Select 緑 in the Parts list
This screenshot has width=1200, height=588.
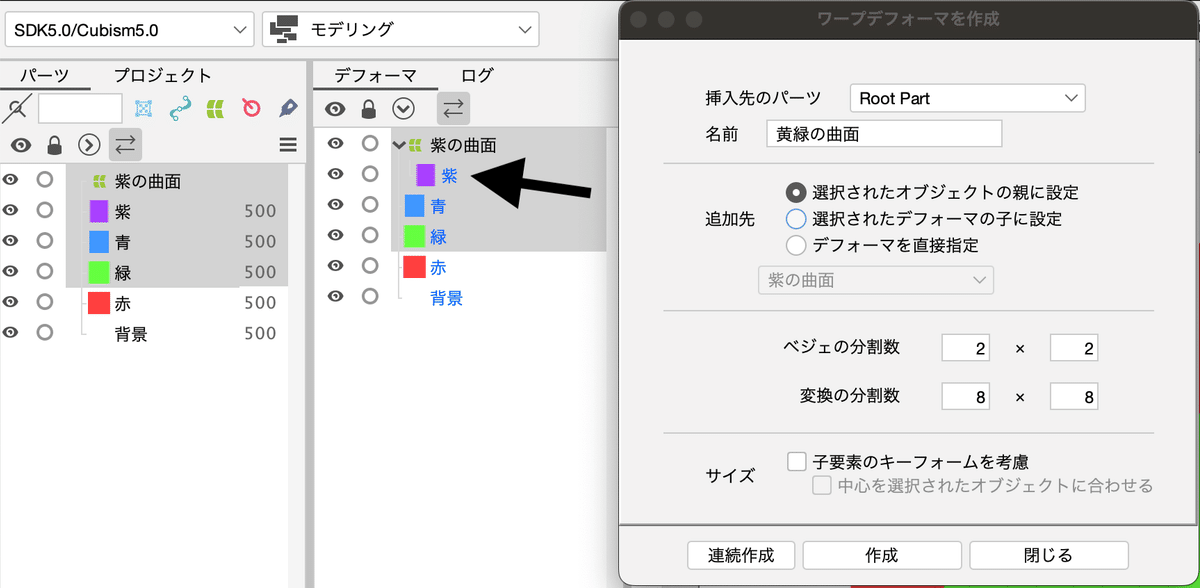pos(123,272)
